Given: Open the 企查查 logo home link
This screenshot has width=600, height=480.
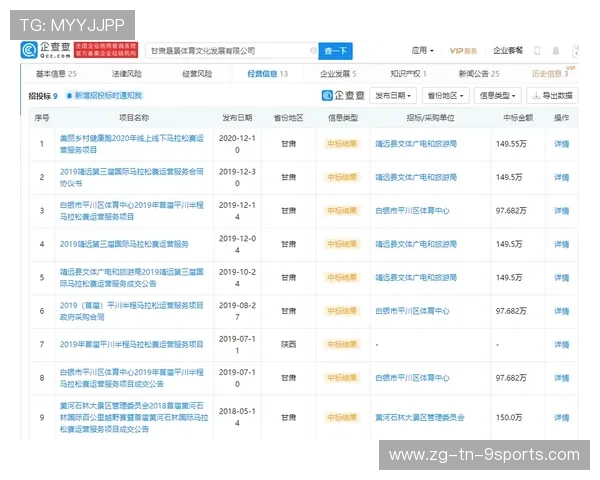Looking at the screenshot, I should click(x=46, y=50).
